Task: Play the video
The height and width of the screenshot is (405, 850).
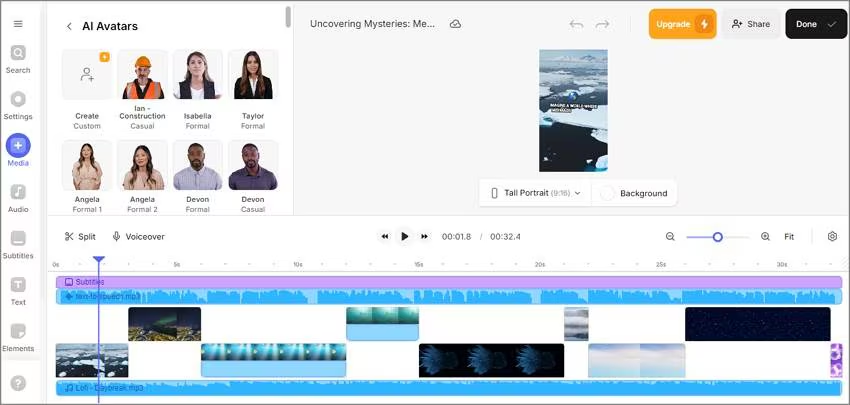Action: tap(404, 236)
